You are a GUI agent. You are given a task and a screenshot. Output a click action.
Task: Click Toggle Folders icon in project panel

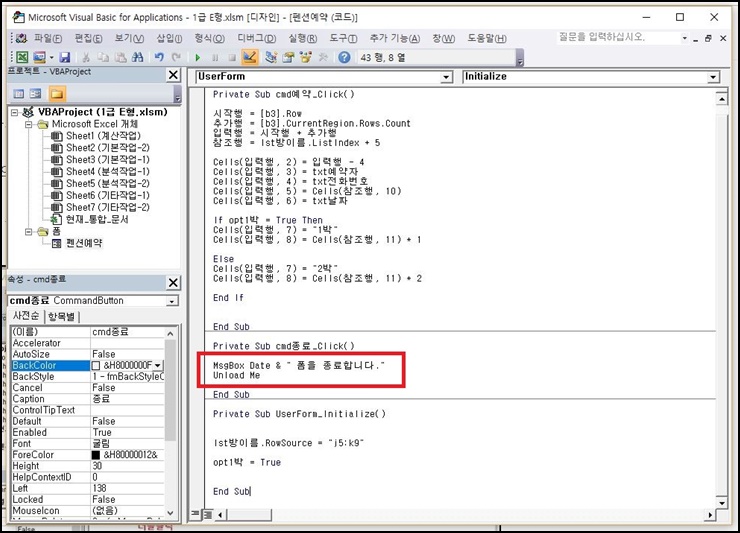[x=57, y=93]
